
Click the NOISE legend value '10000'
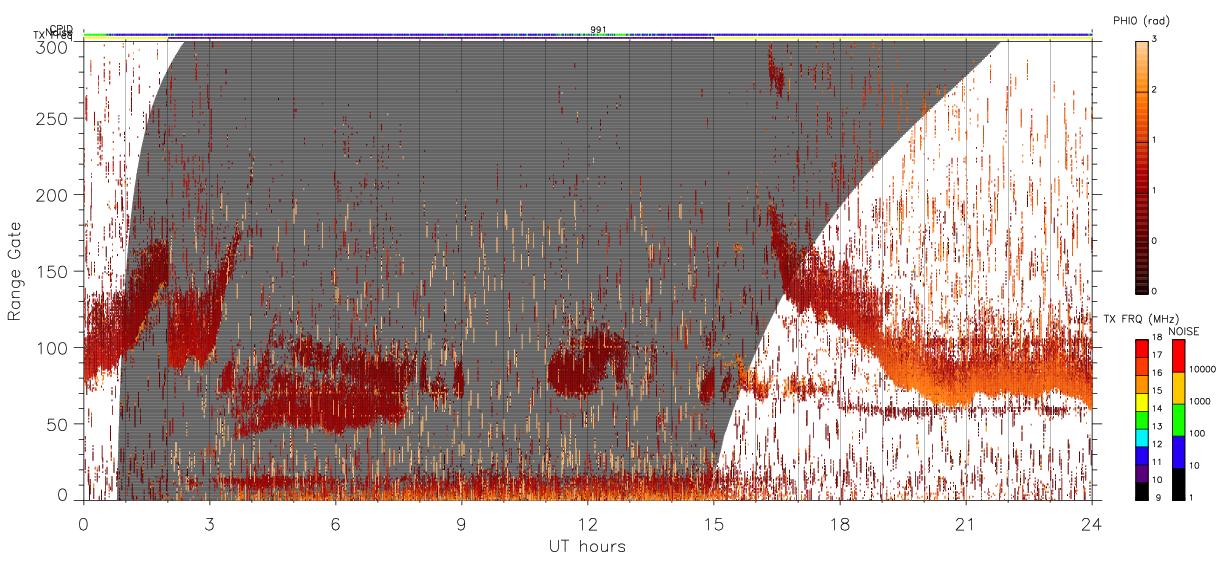coord(1202,369)
